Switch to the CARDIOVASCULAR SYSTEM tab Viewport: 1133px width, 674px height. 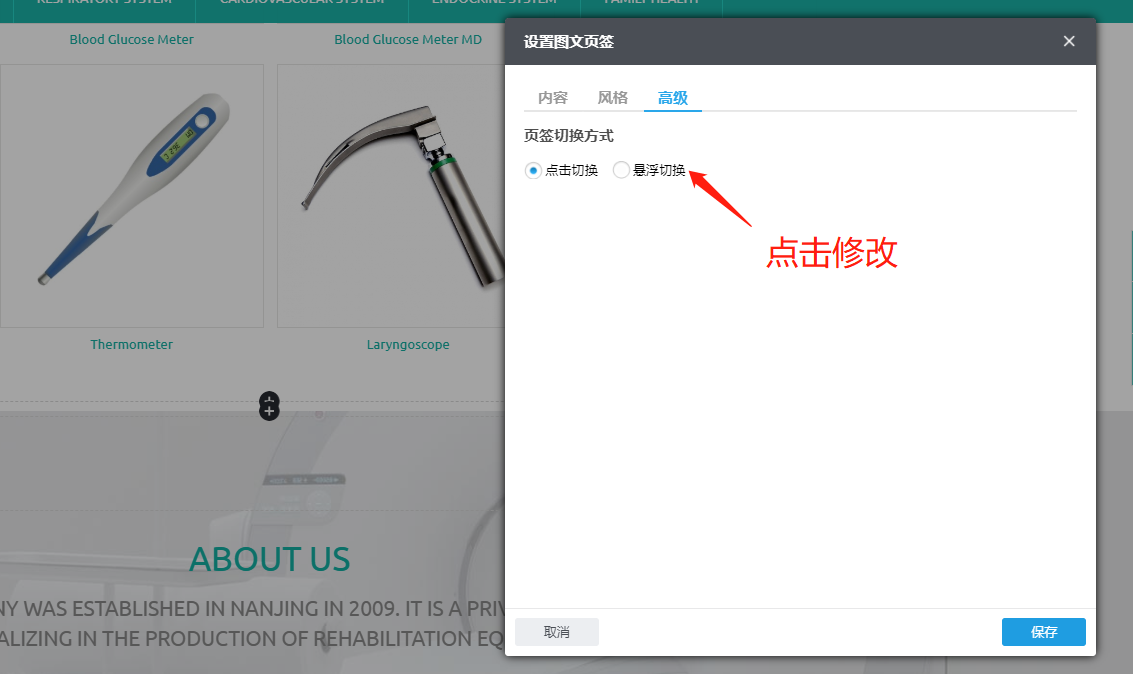pos(302,5)
